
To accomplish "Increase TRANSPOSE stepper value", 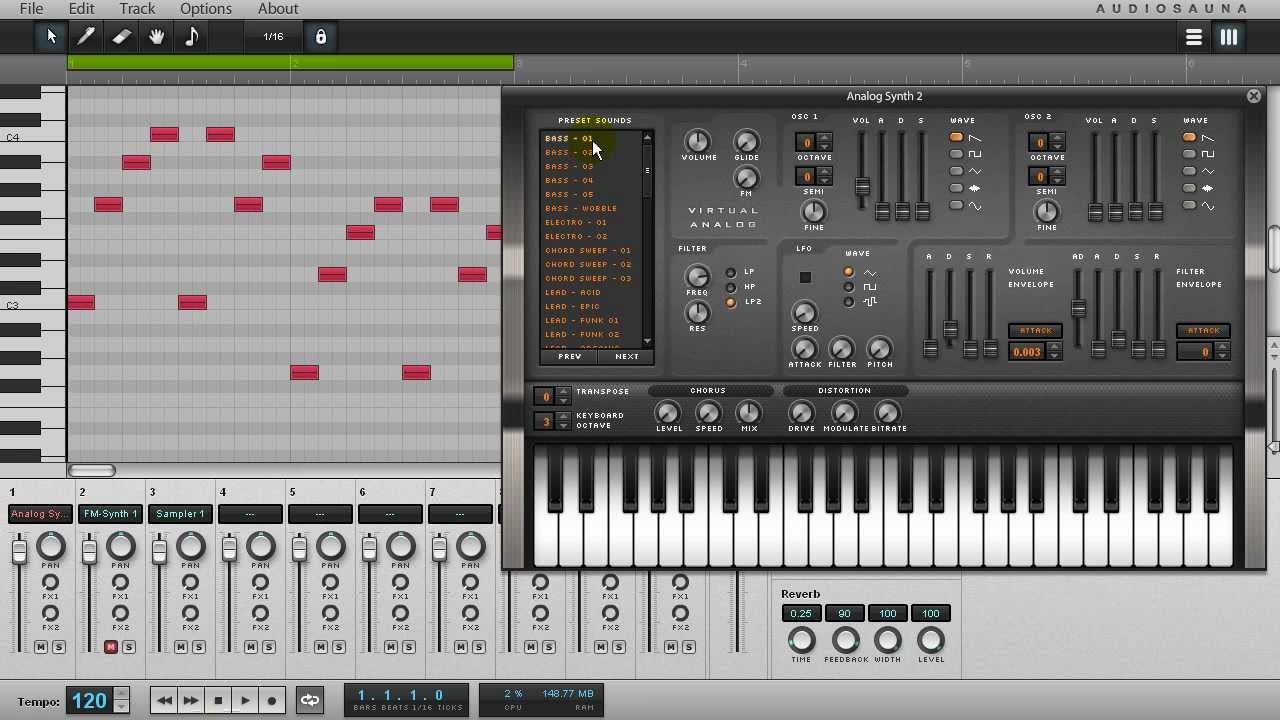I will [564, 392].
